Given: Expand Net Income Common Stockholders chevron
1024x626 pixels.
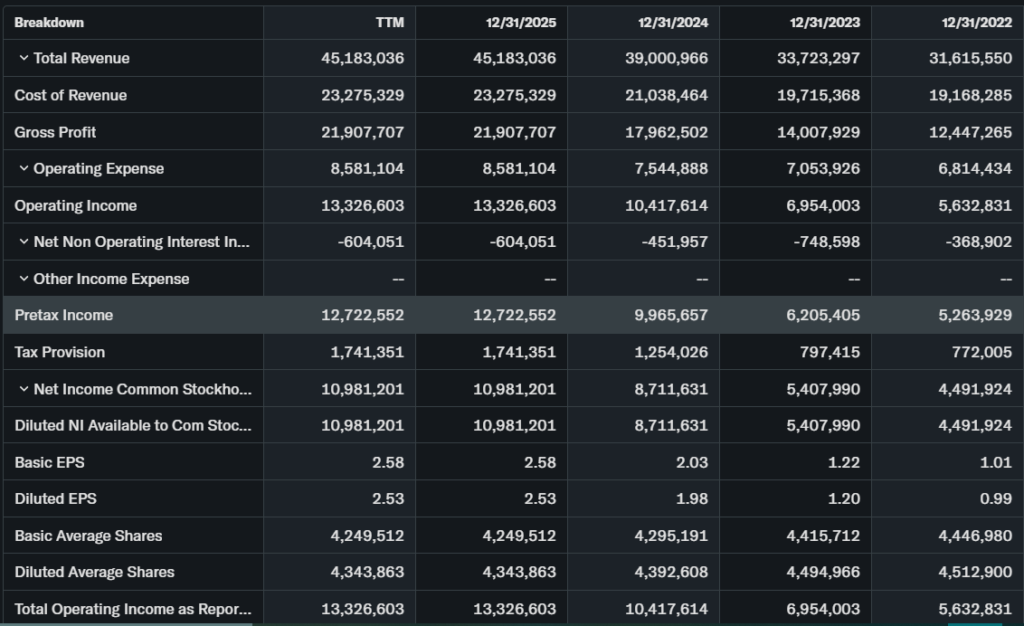Looking at the screenshot, I should 24,389.
